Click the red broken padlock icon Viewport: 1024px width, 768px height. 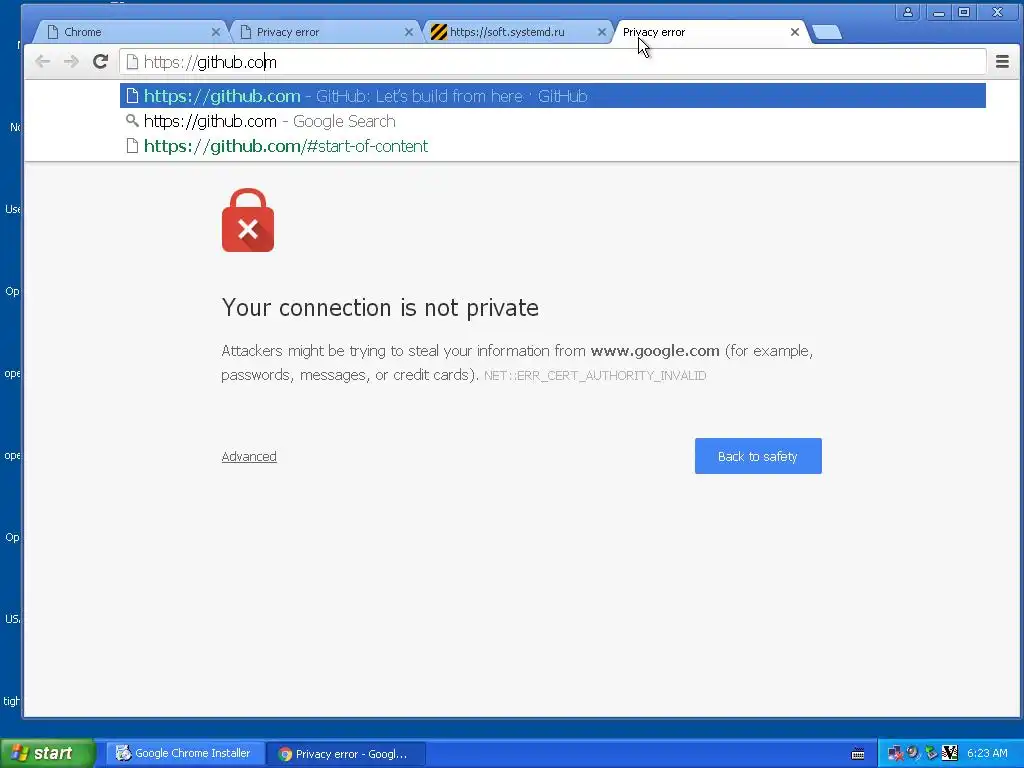click(248, 220)
